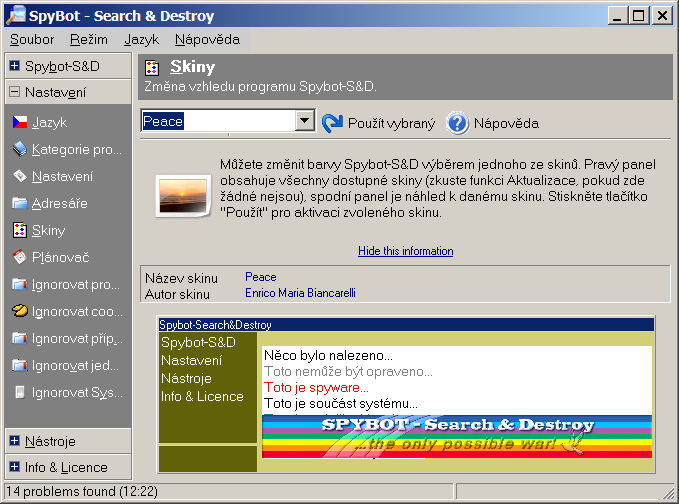Click the Hide this information link

(x=406, y=251)
